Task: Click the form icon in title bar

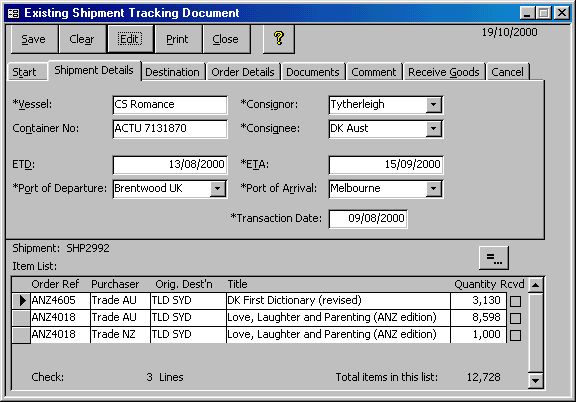Action: click(x=14, y=14)
